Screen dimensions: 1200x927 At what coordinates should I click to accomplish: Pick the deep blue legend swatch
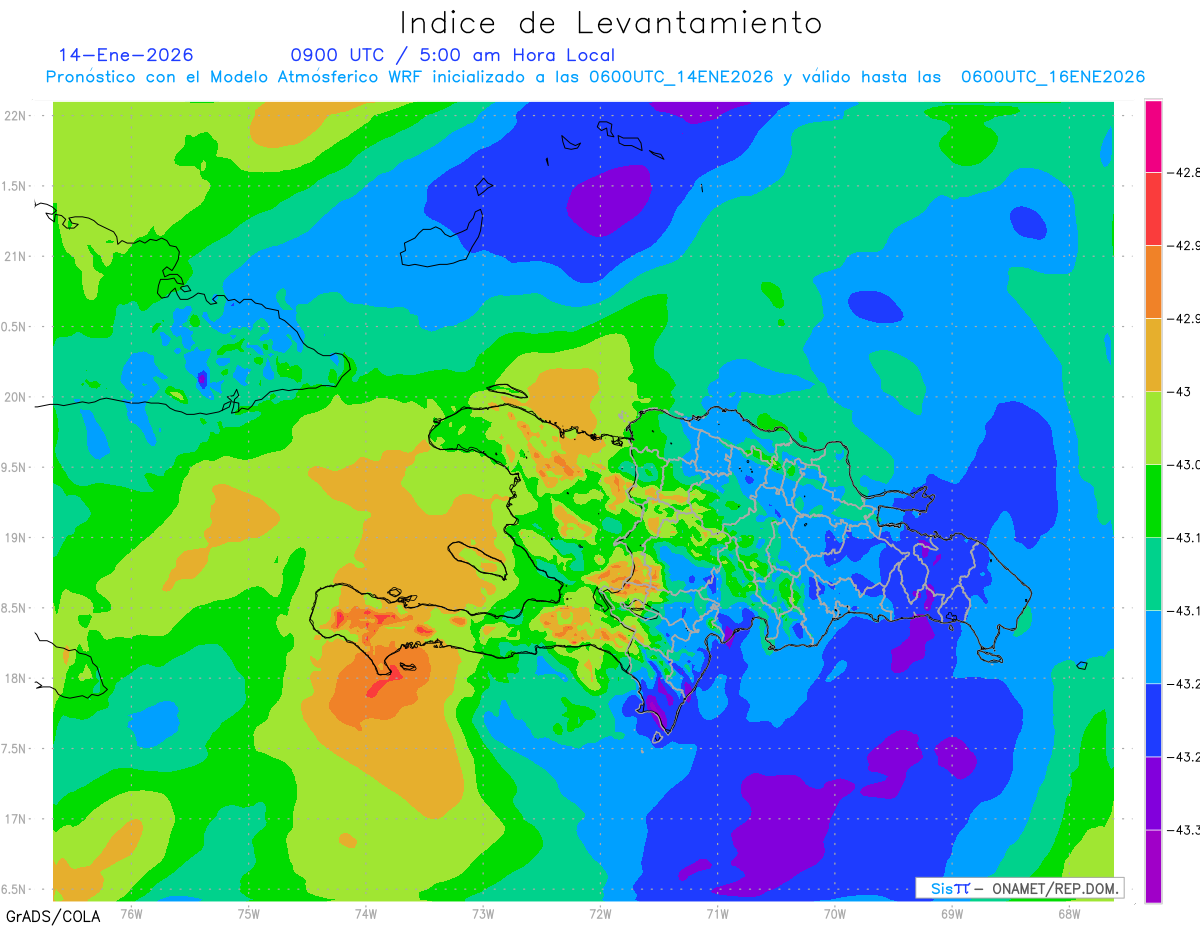tap(1153, 719)
